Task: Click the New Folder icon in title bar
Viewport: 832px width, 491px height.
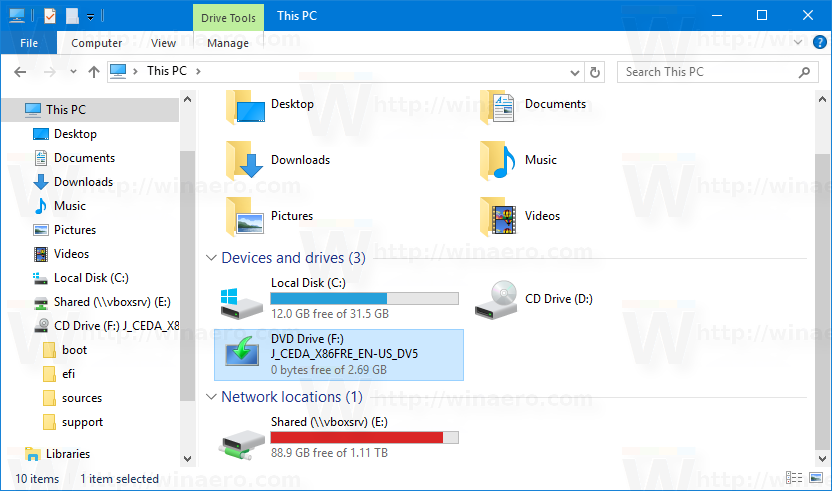Action: pyautogui.click(x=72, y=16)
